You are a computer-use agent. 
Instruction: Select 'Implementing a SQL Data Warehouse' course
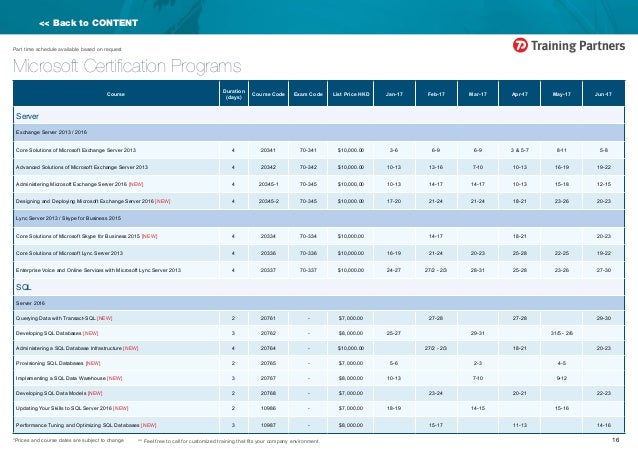69,378
